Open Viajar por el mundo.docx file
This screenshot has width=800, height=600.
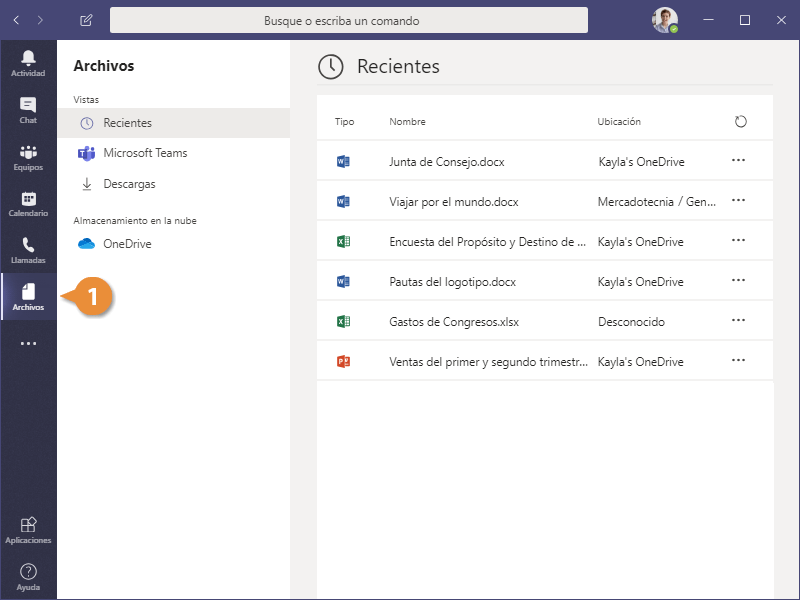point(453,201)
